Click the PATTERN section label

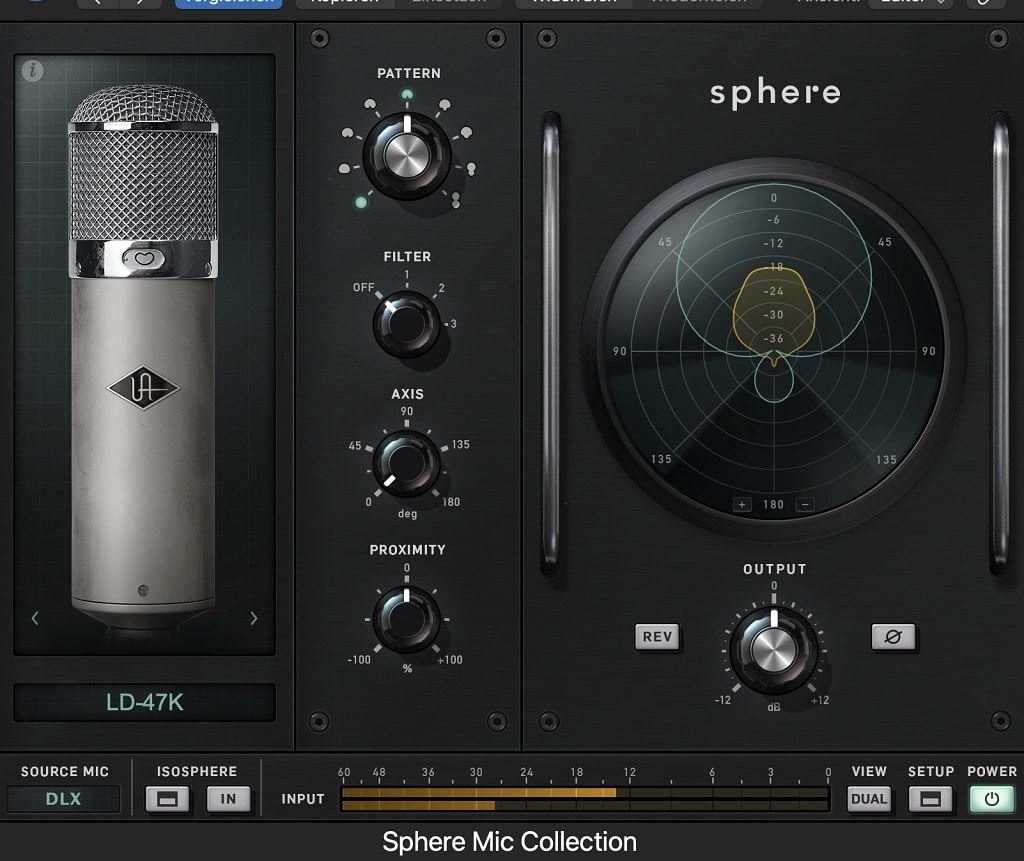tap(409, 73)
